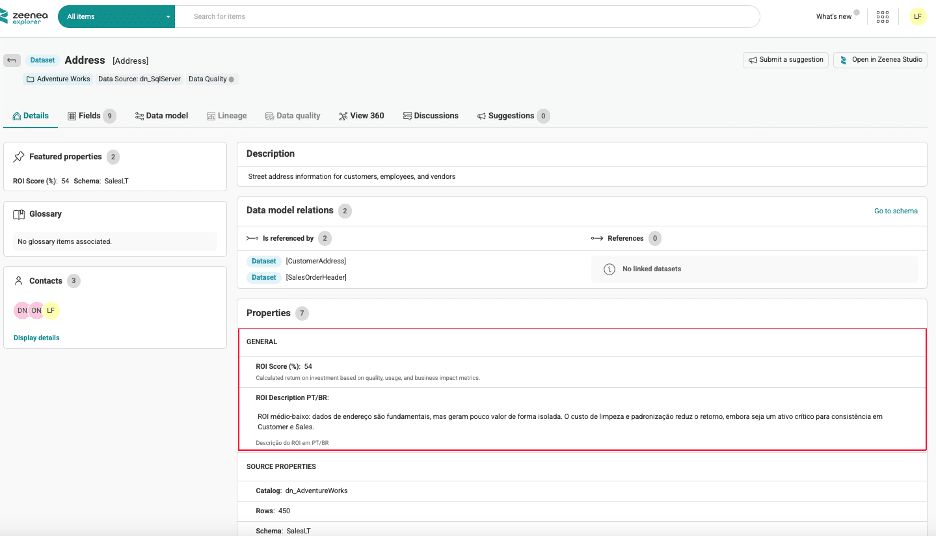Image resolution: width=936 pixels, height=536 pixels.
Task: Open the All items filter dropdown
Action: point(118,17)
